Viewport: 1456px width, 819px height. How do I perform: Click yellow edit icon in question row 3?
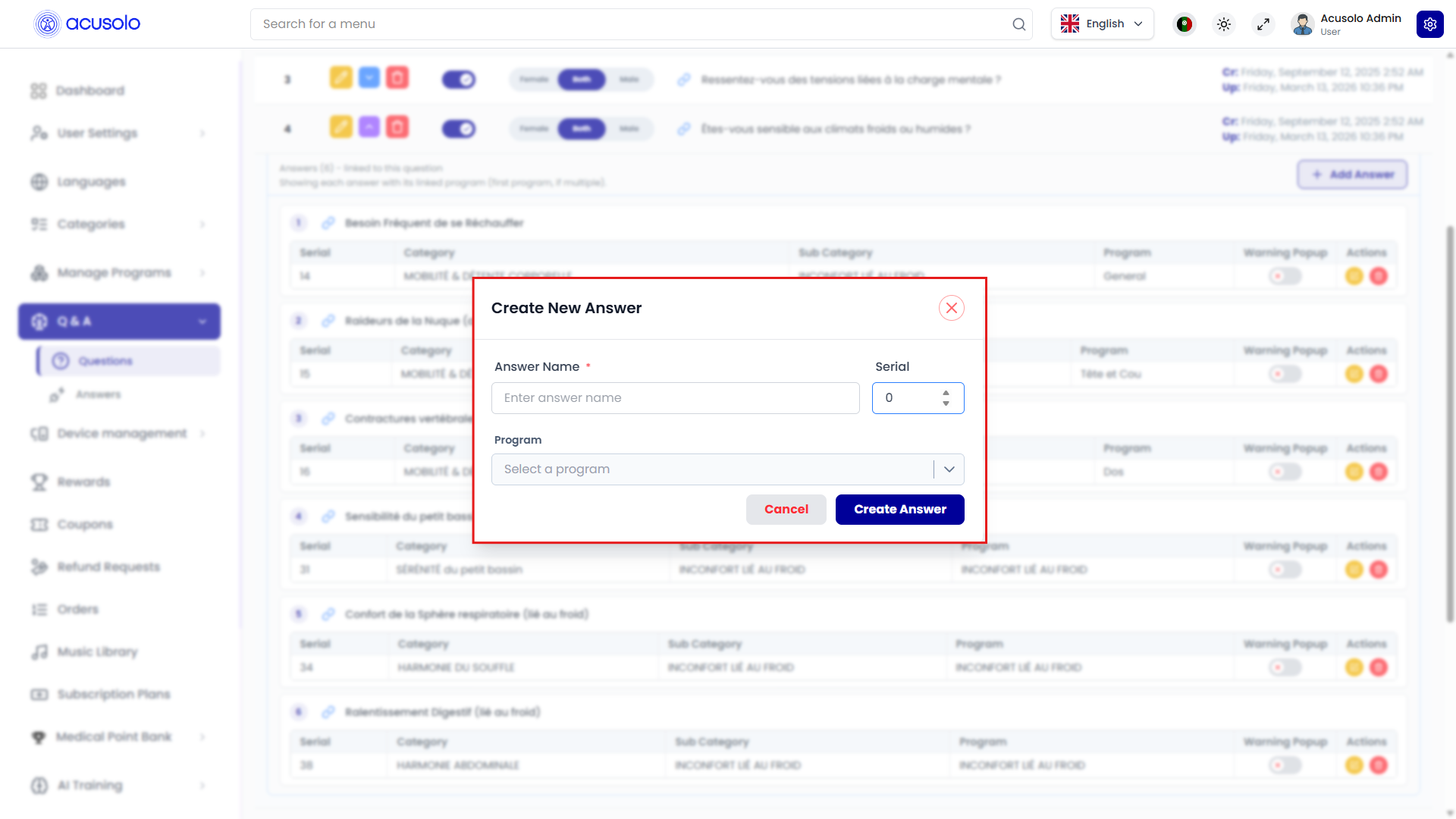(x=340, y=77)
